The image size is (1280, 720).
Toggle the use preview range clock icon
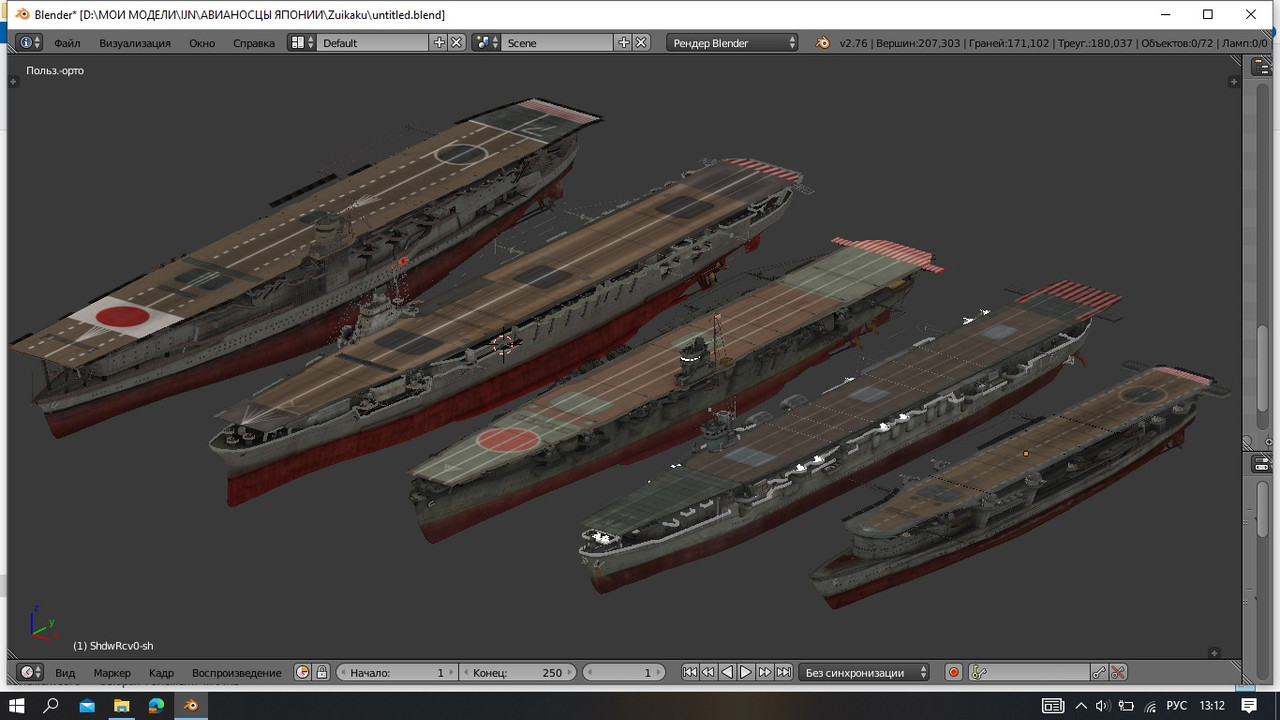point(303,673)
